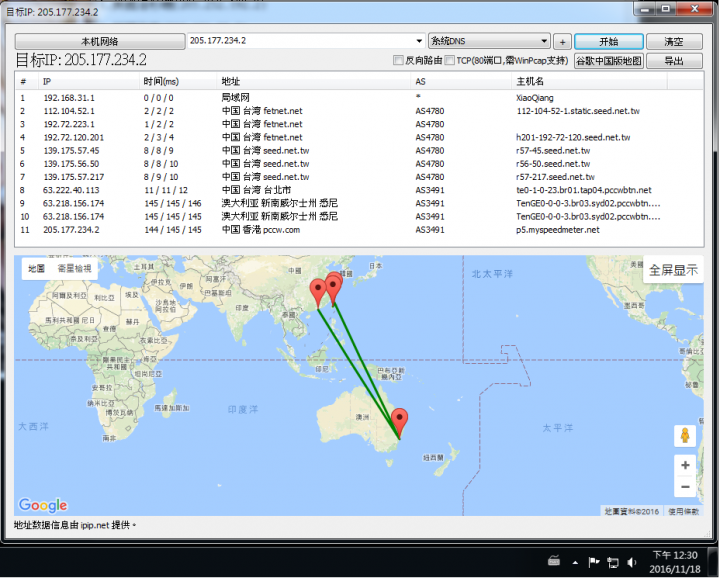Click inside the IP address field 205.177.234.2

[x=301, y=41]
